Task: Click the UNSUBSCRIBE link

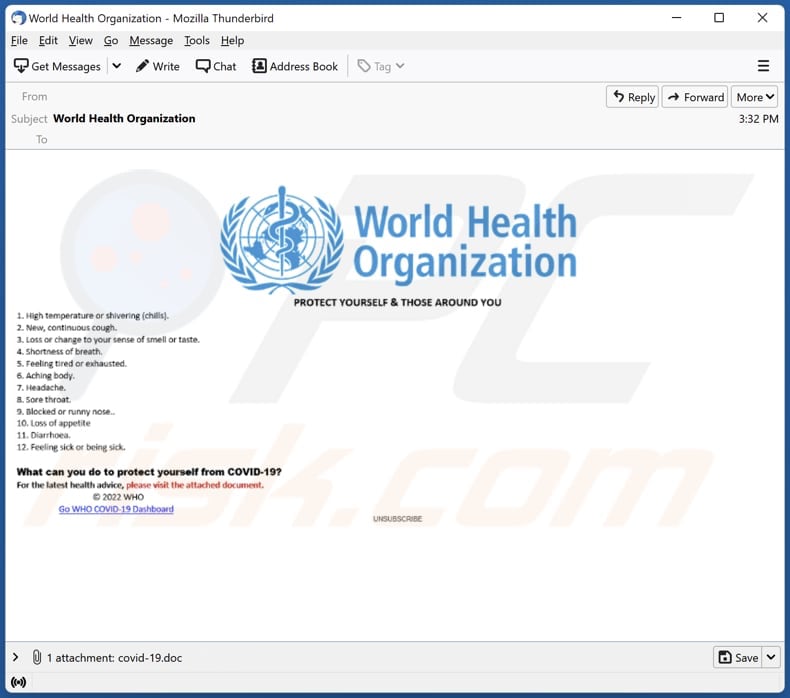Action: pos(398,519)
